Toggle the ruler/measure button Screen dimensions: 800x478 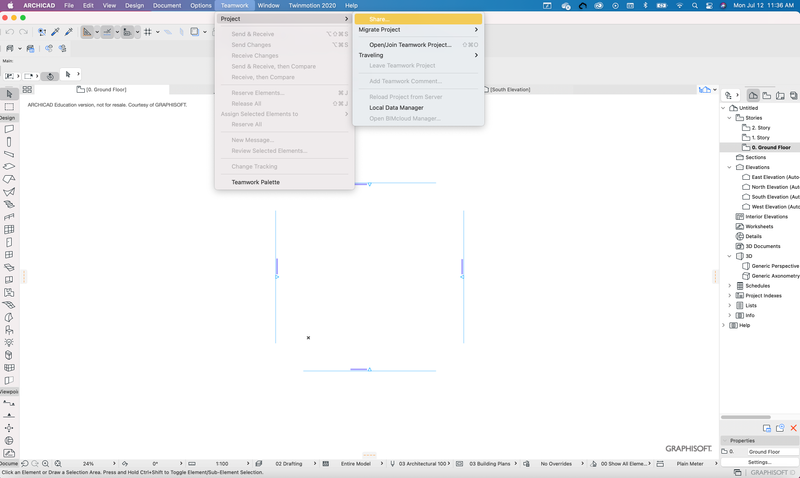click(x=127, y=32)
